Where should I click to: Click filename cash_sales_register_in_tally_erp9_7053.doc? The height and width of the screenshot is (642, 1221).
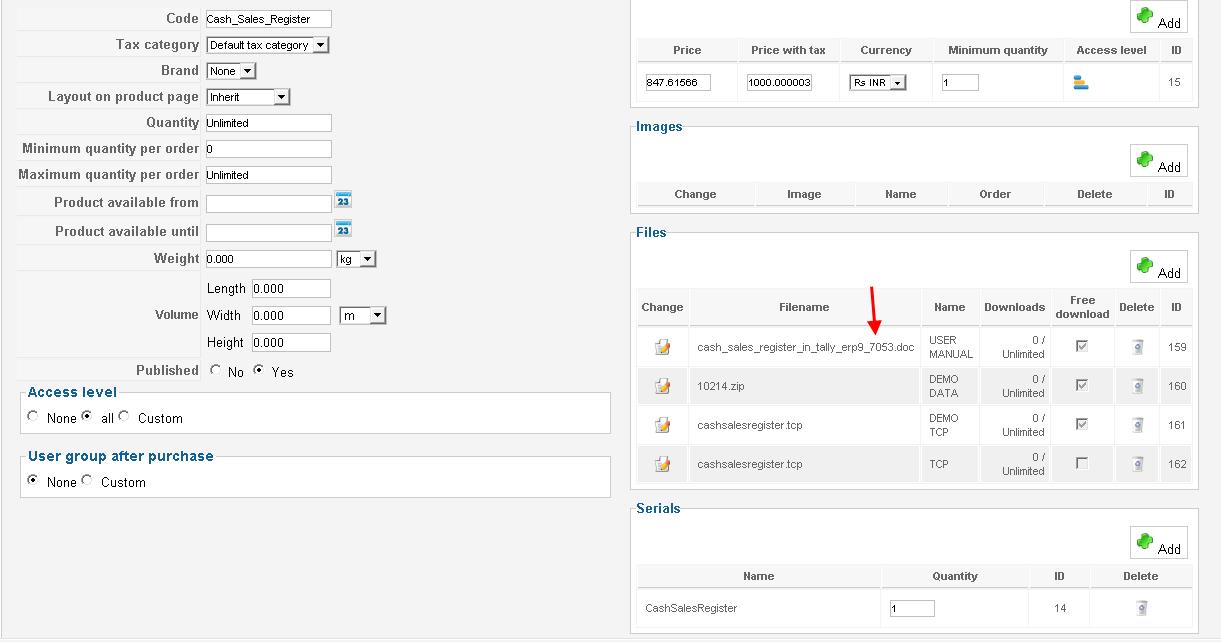(805, 348)
